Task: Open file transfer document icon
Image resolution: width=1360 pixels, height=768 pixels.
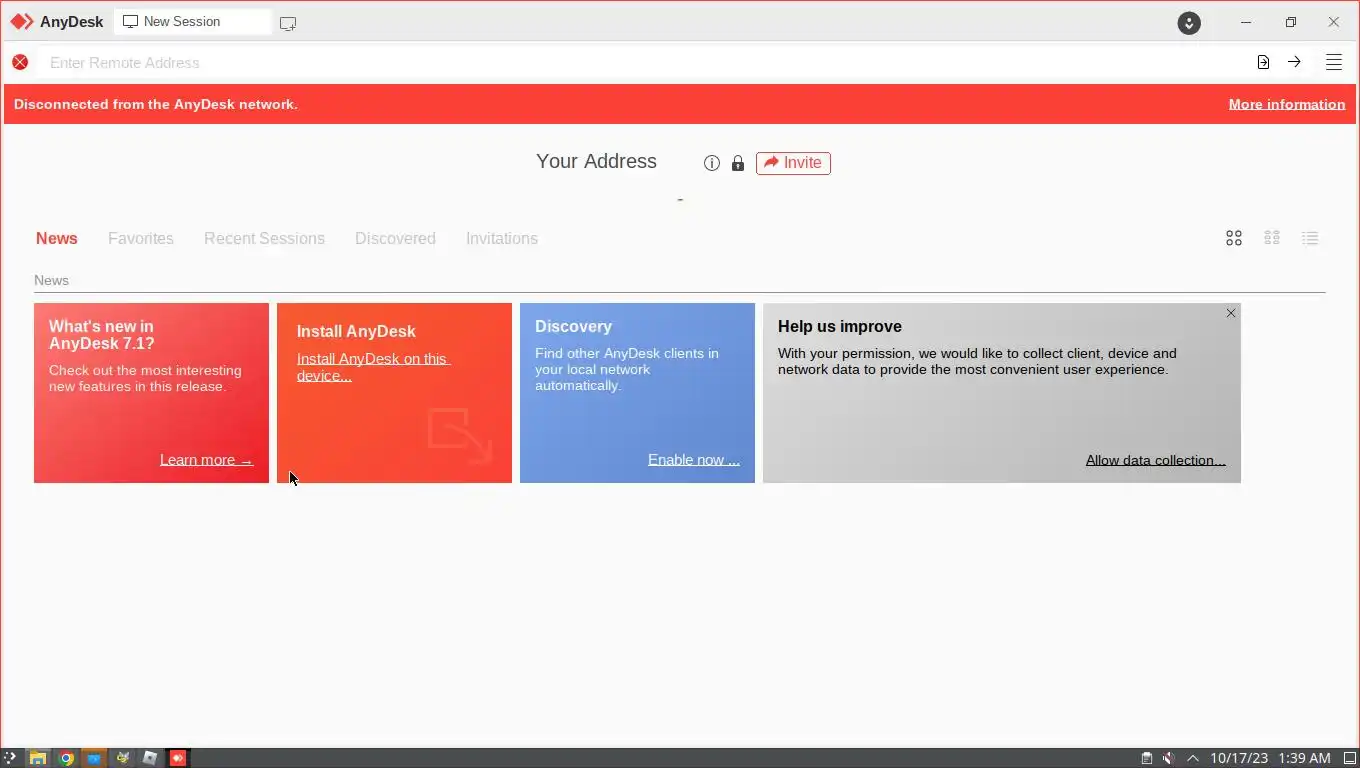Action: point(1263,62)
